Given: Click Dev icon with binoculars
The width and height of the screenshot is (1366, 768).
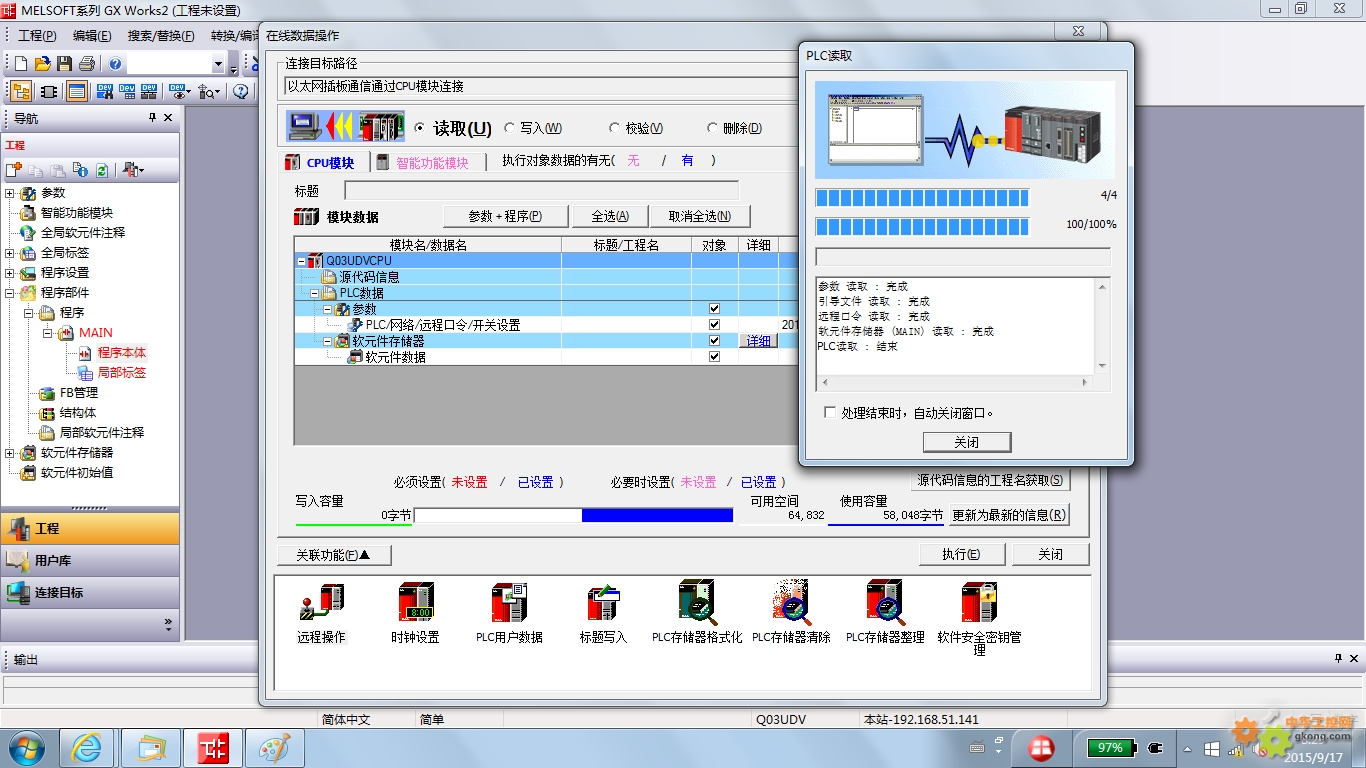Looking at the screenshot, I should (x=105, y=92).
